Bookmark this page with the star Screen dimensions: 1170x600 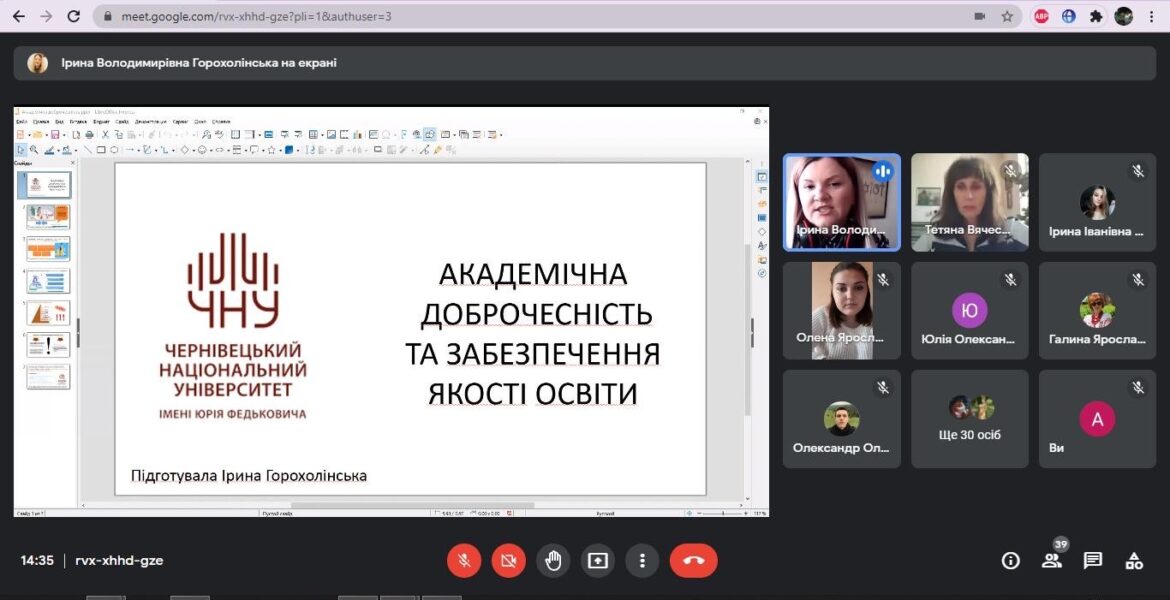1007,16
